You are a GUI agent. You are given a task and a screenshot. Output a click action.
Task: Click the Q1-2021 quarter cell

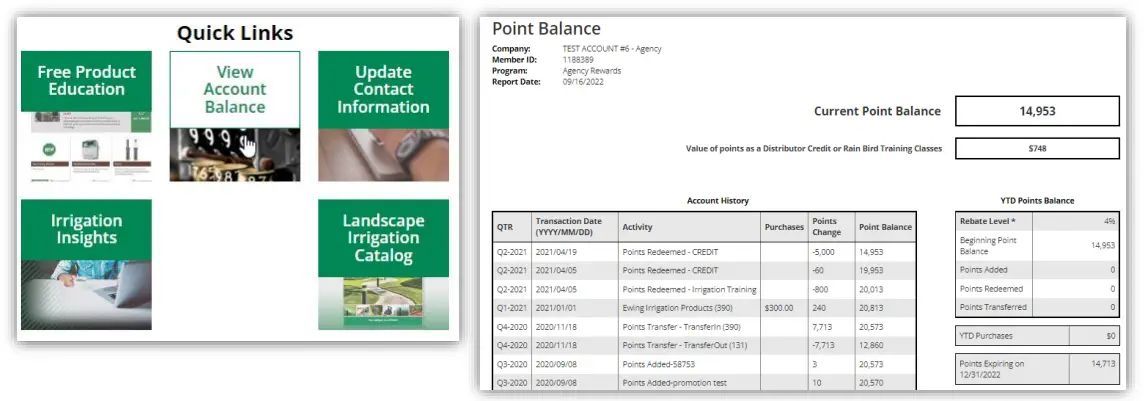(x=512, y=308)
